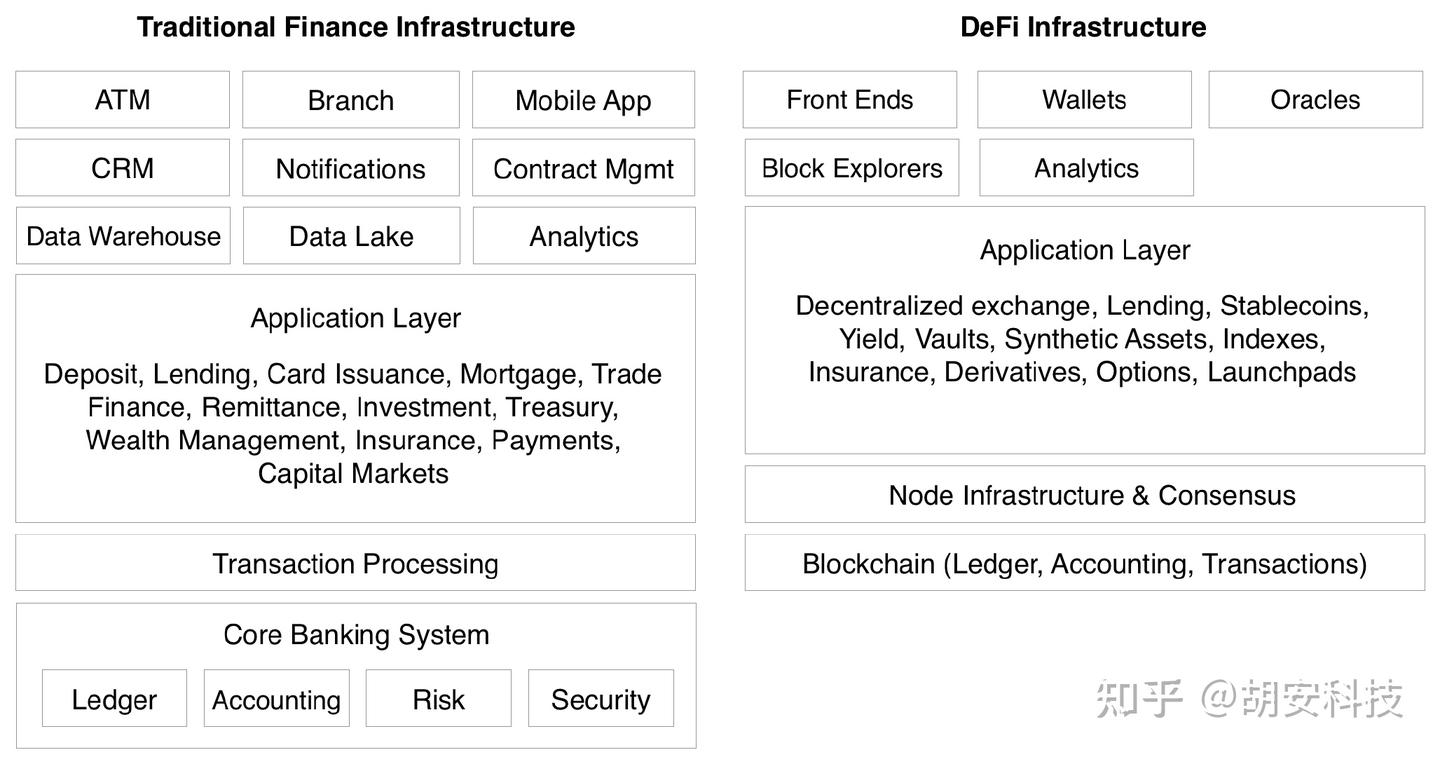This screenshot has width=1440, height=757.
Task: Click the Accounting box in Core Banking
Action: tap(276, 699)
